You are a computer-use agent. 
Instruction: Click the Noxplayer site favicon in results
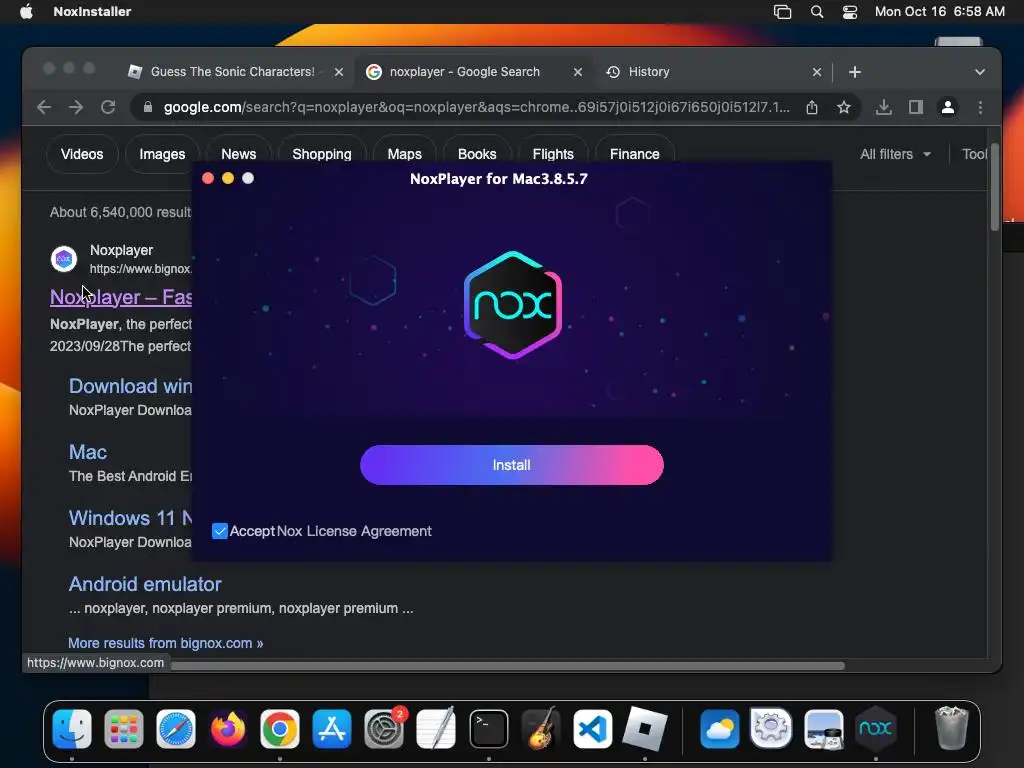click(x=64, y=259)
